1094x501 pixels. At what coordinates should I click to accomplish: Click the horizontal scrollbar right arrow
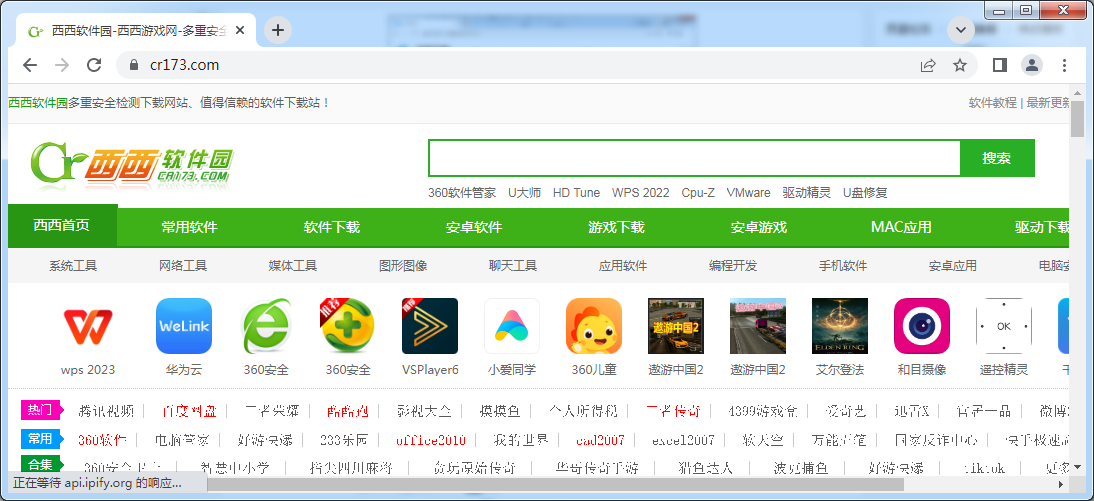1061,484
